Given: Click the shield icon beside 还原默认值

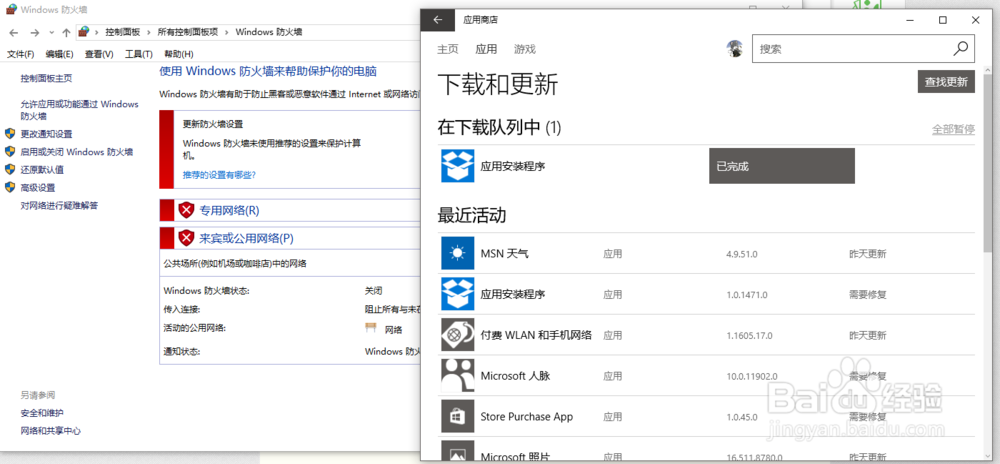Looking at the screenshot, I should pyautogui.click(x=10, y=170).
